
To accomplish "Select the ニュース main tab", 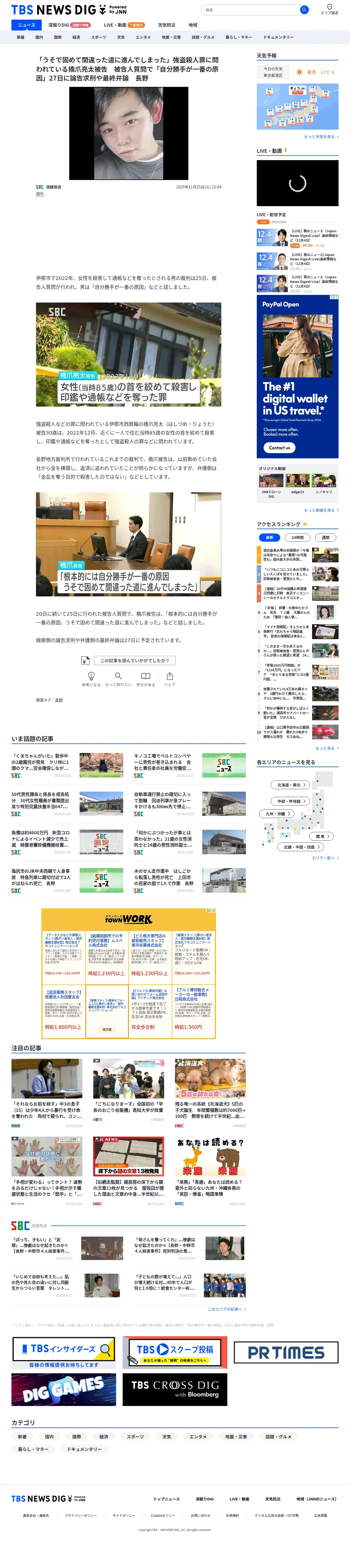I will coord(26,25).
